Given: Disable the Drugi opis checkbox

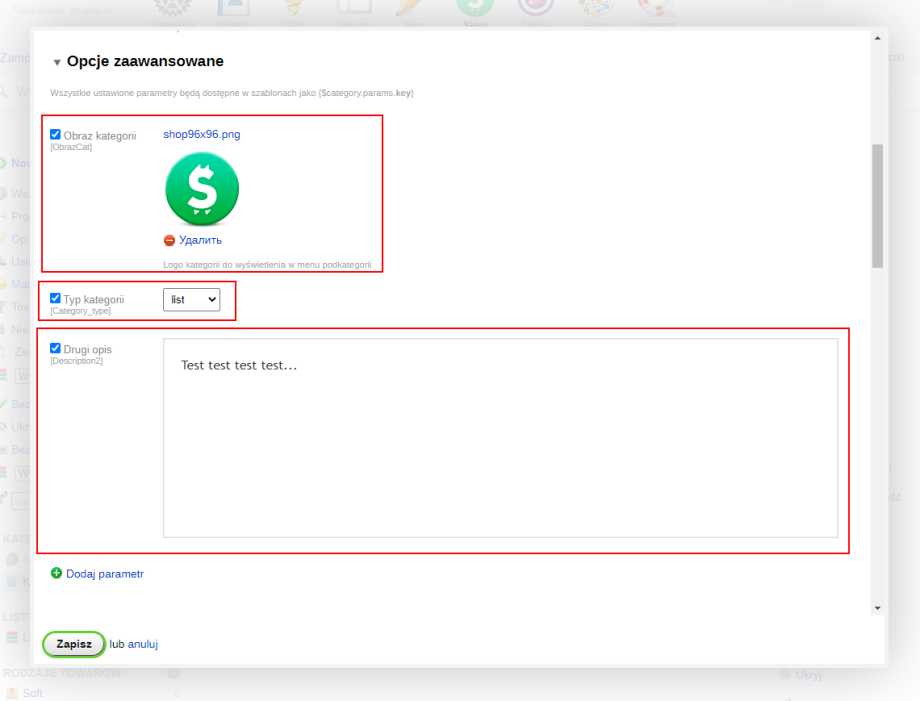Looking at the screenshot, I should pyautogui.click(x=56, y=348).
